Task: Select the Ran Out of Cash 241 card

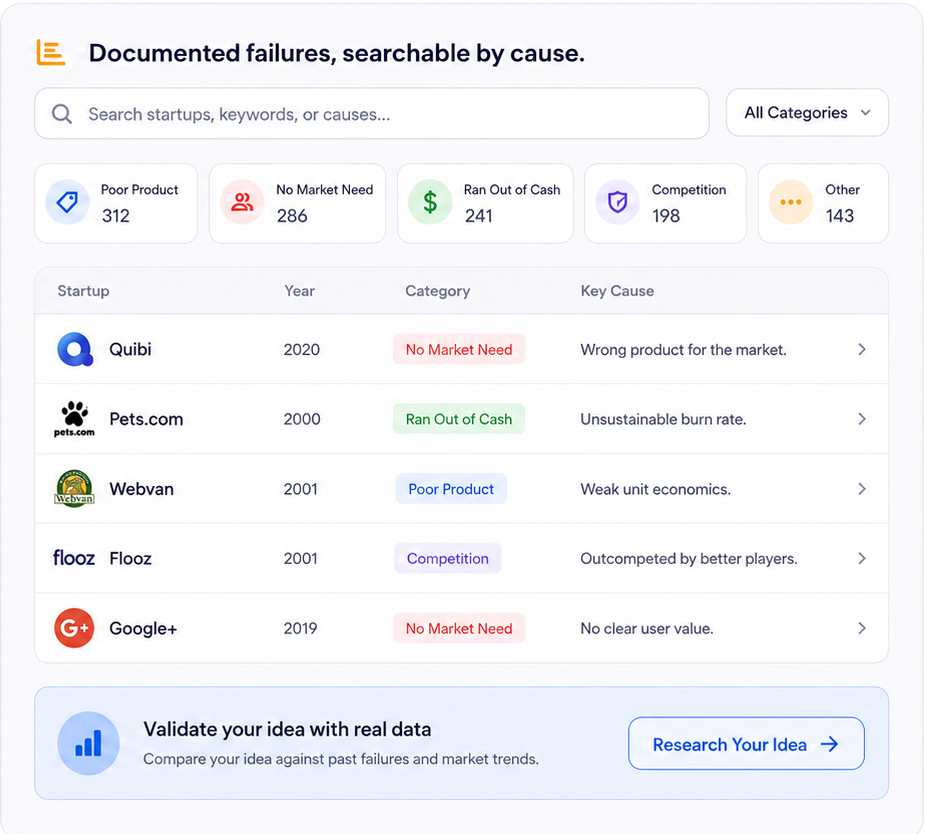Action: pyautogui.click(x=485, y=203)
